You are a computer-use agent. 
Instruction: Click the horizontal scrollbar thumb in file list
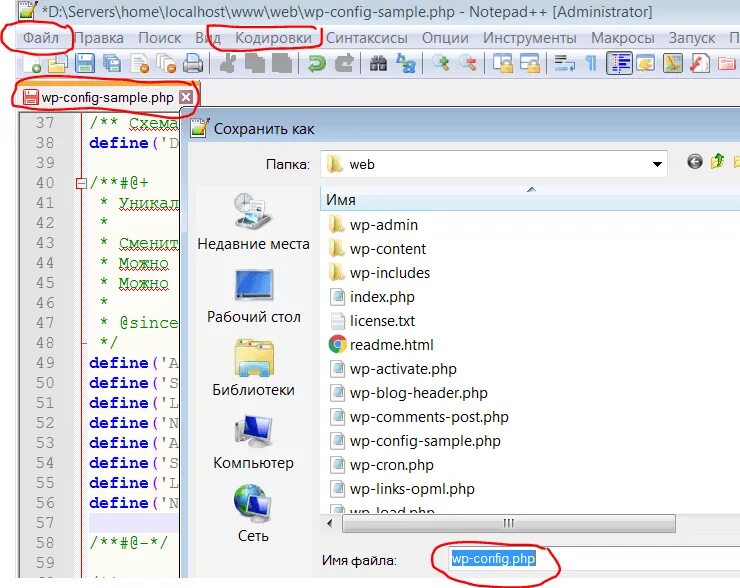(x=509, y=523)
